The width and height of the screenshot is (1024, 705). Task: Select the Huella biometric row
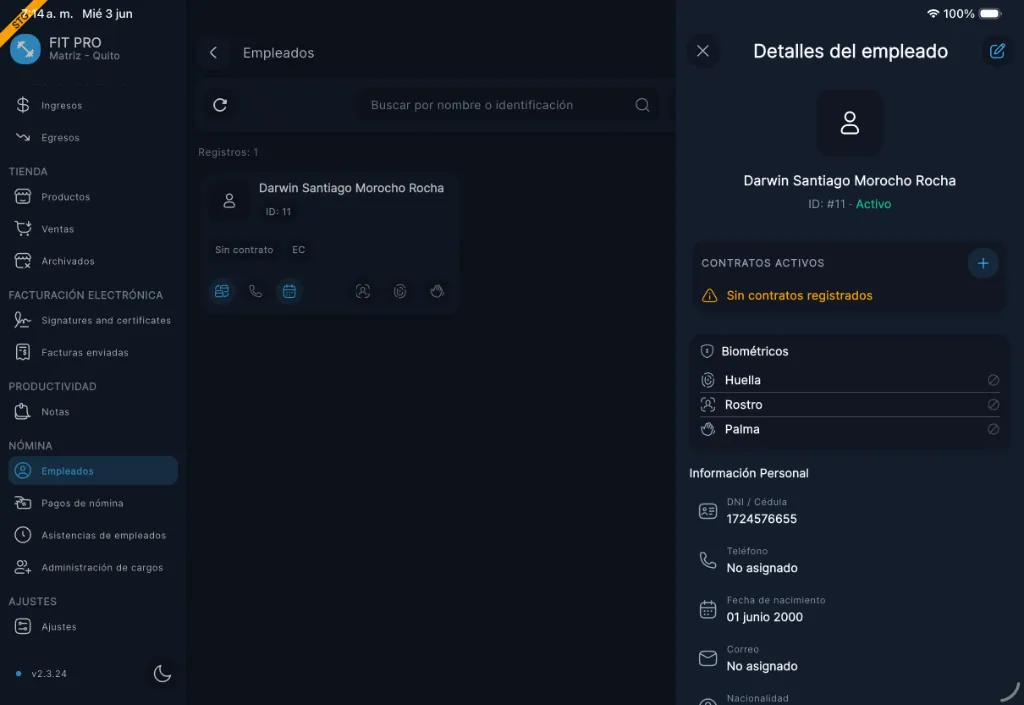coord(850,380)
